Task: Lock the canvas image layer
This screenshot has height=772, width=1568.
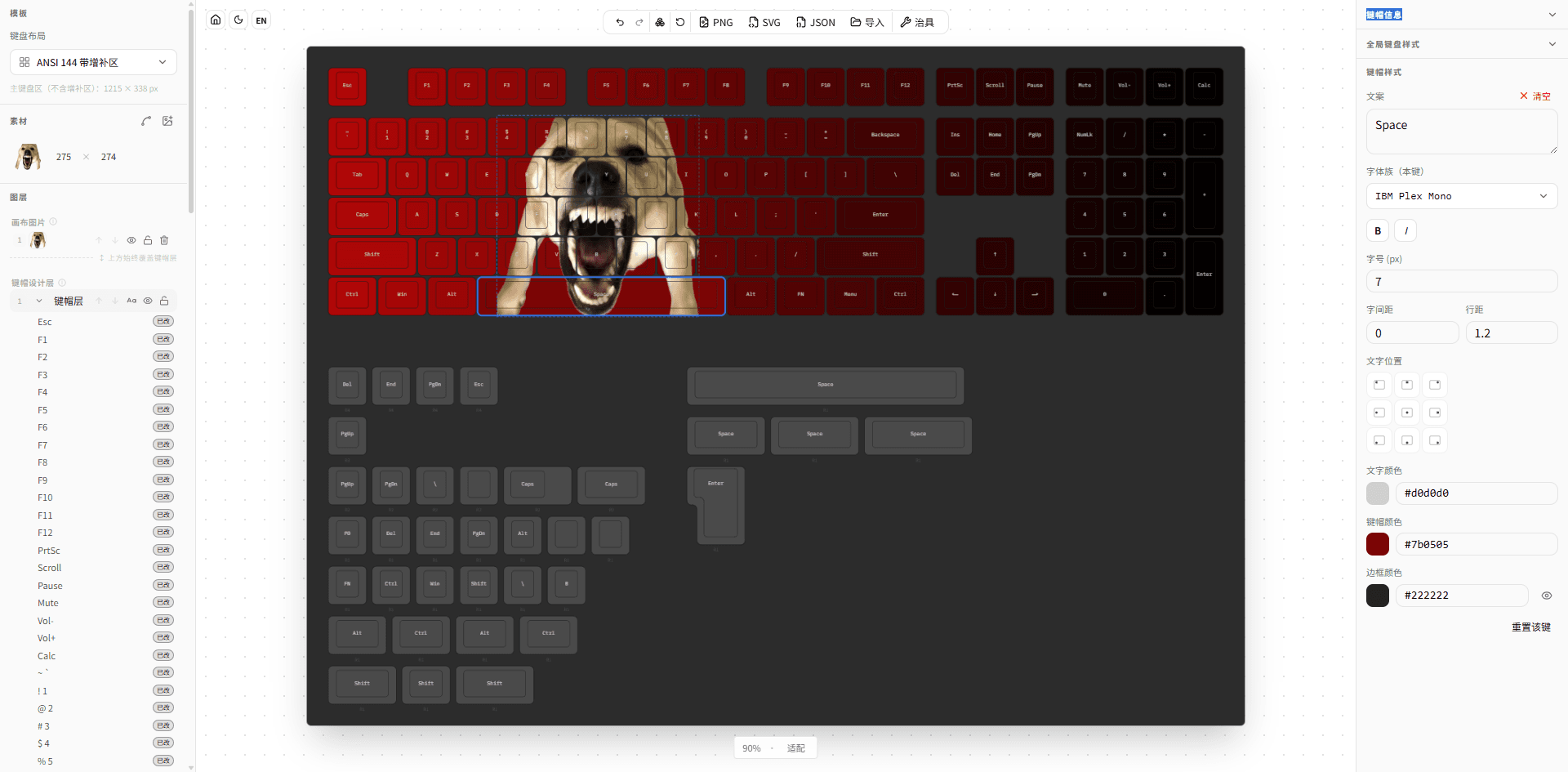Action: (x=148, y=240)
